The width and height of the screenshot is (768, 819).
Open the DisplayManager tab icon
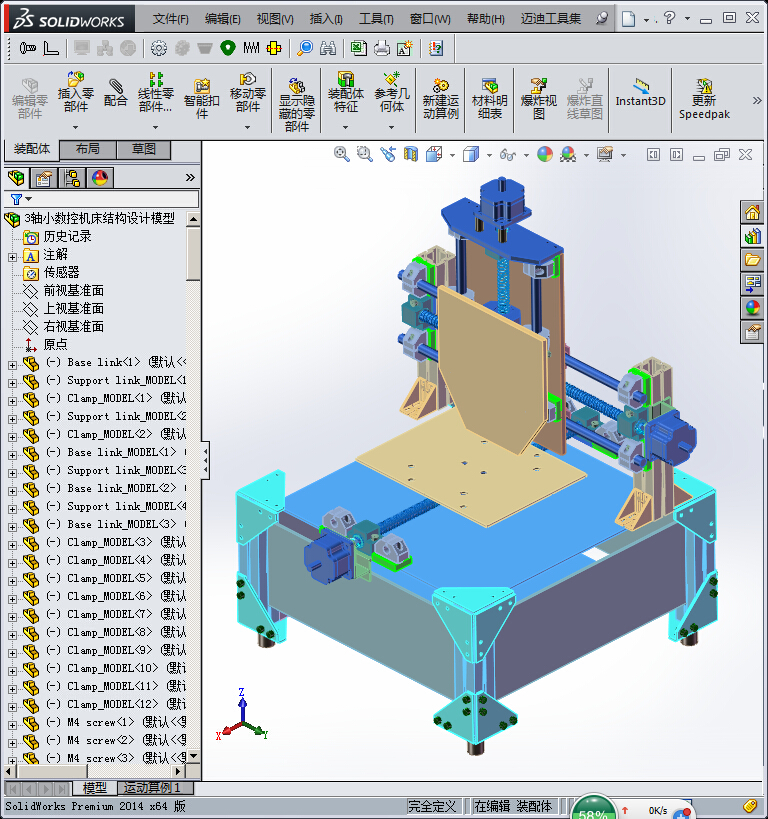(x=100, y=178)
